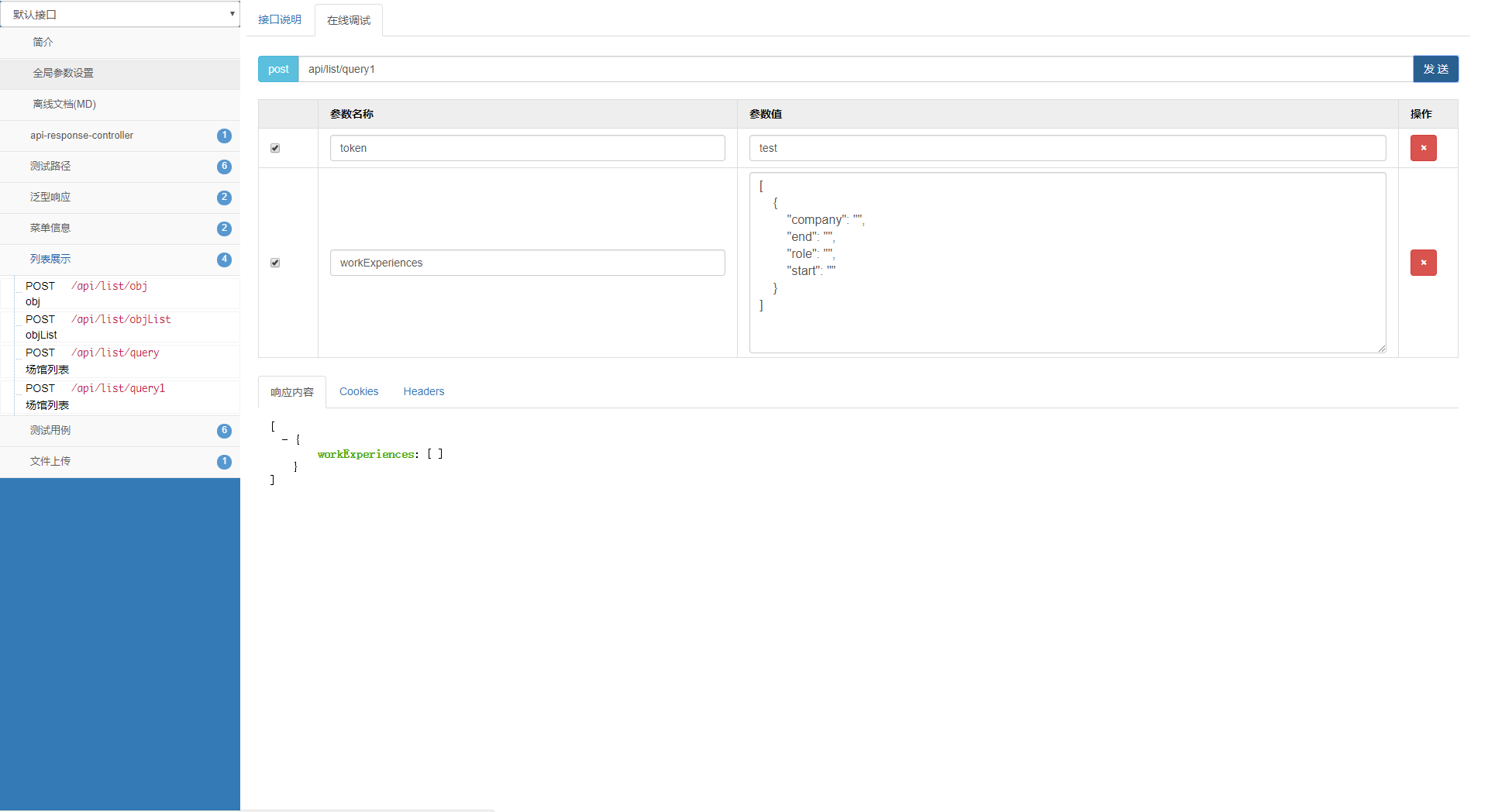Click the count badge for 列表展示

[224, 260]
